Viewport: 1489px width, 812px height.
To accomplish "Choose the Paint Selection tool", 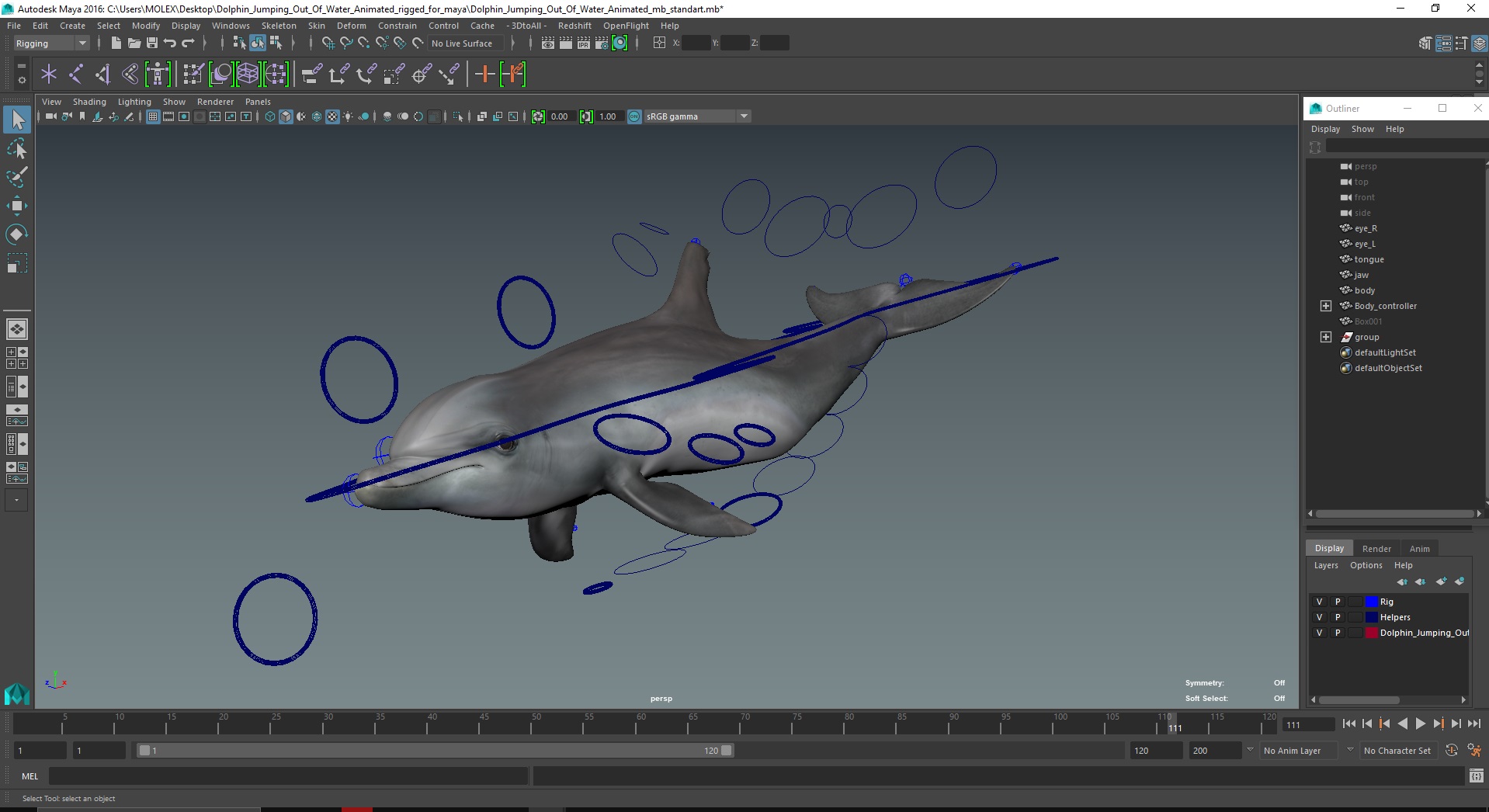I will 17,177.
